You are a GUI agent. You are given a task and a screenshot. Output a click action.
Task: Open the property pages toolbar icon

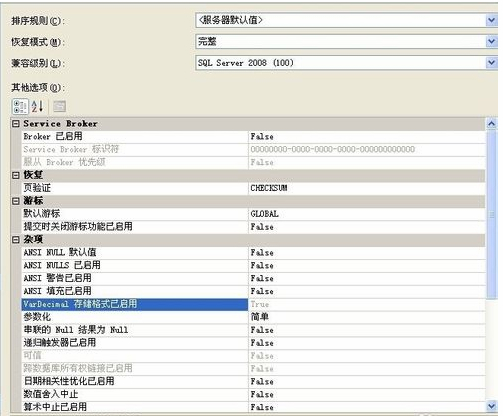(60, 107)
